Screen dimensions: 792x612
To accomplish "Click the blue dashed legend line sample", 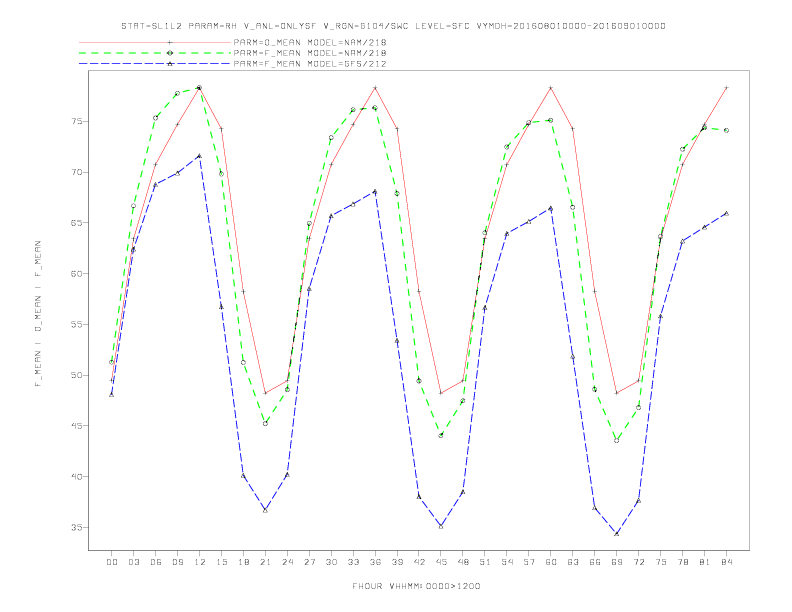I will point(155,64).
